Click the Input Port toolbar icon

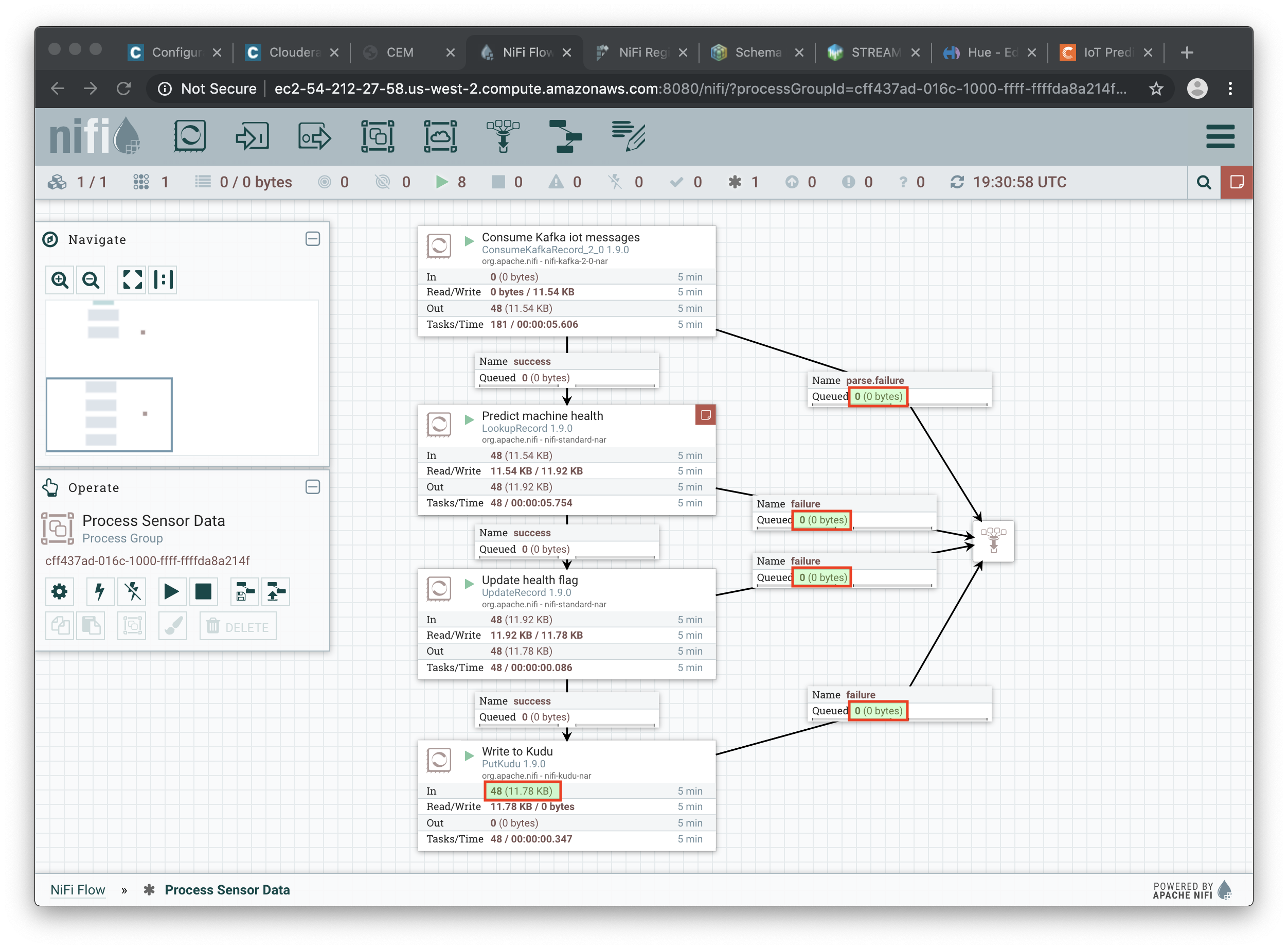[252, 136]
